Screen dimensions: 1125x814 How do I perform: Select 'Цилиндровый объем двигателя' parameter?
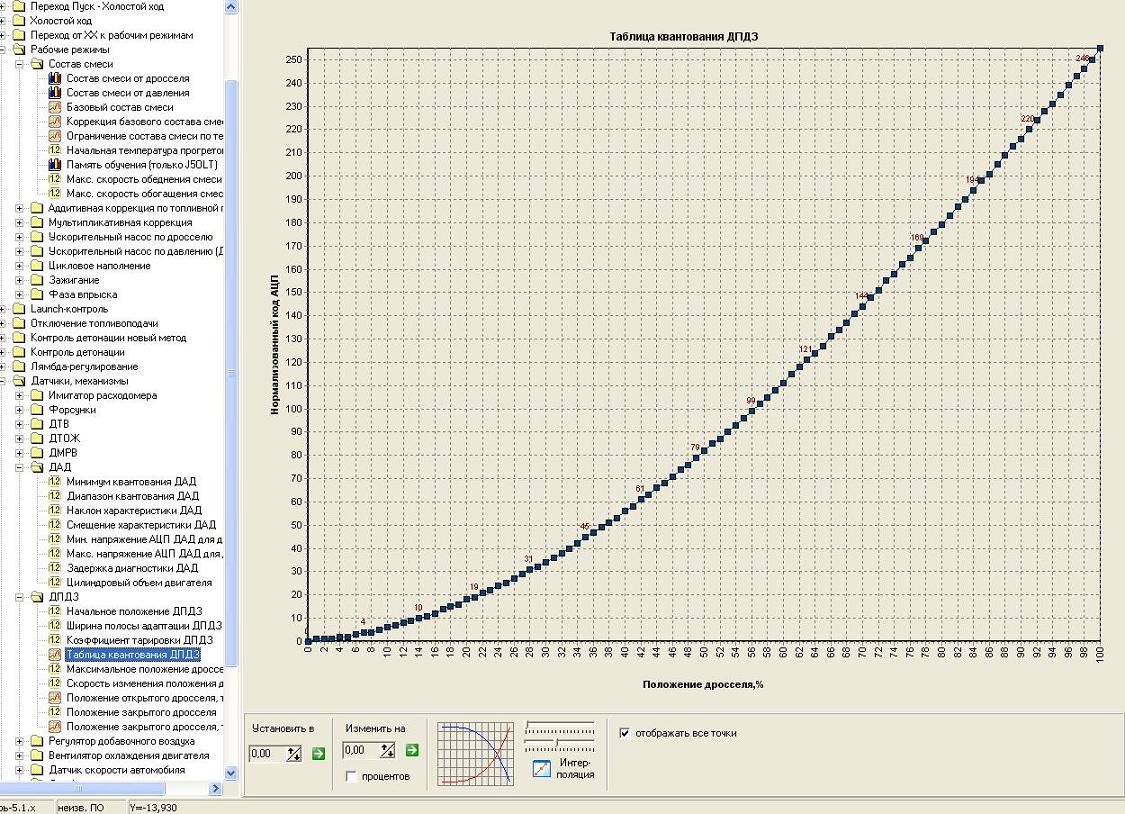click(139, 582)
